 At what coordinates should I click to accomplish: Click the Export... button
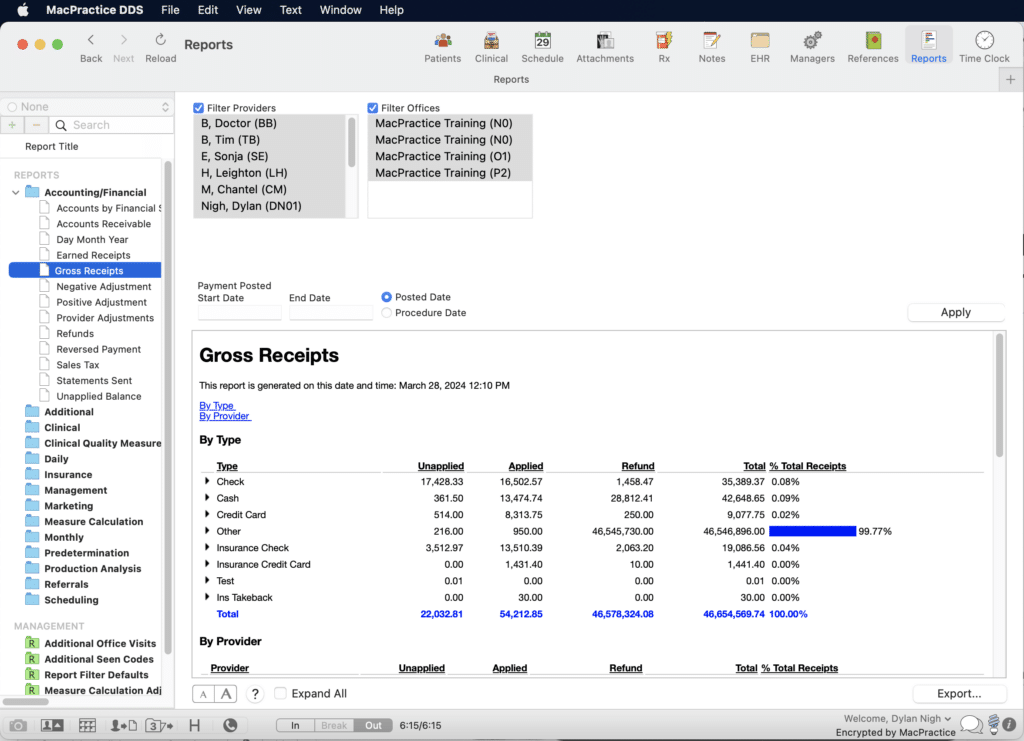pyautogui.click(x=959, y=693)
